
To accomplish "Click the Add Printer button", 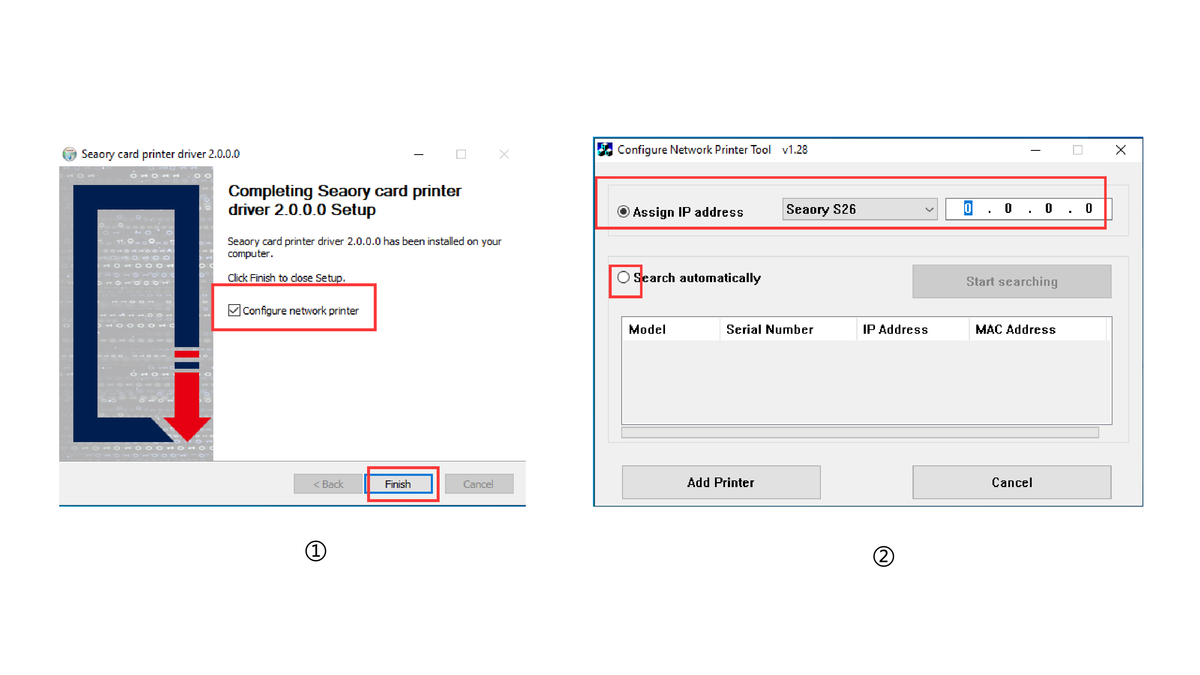I will pyautogui.click(x=721, y=482).
